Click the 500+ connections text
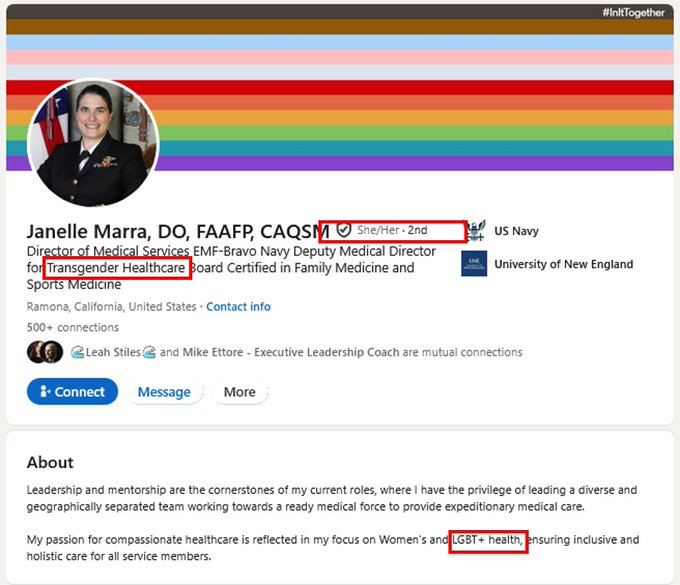Viewport: 680px width, 585px height. coord(72,327)
